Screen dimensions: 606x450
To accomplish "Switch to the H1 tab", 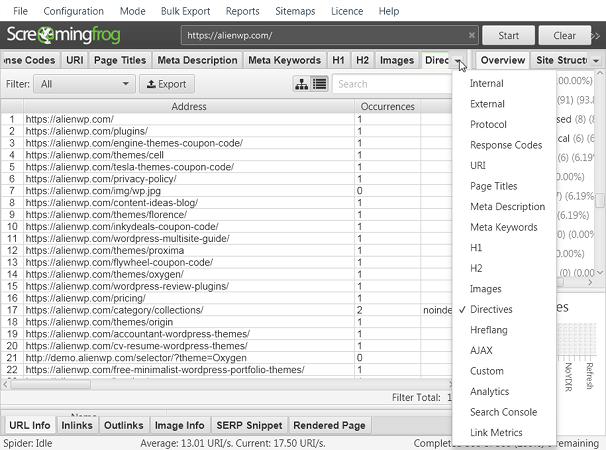I will click(338, 60).
